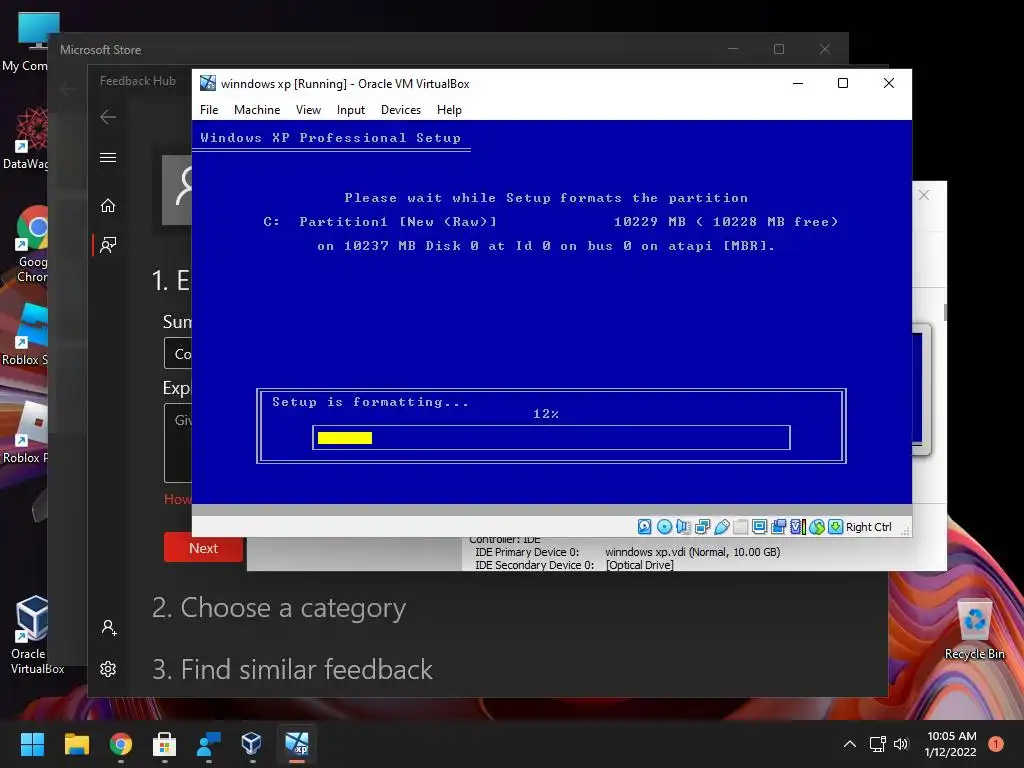Click the audio speaker icon in VirtualBox status bar
1024x768 pixels.
point(683,527)
